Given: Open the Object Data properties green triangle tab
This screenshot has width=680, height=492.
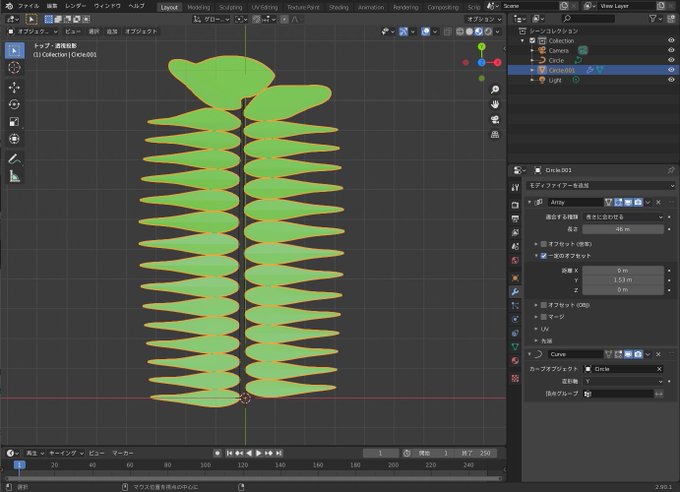Looking at the screenshot, I should click(515, 347).
